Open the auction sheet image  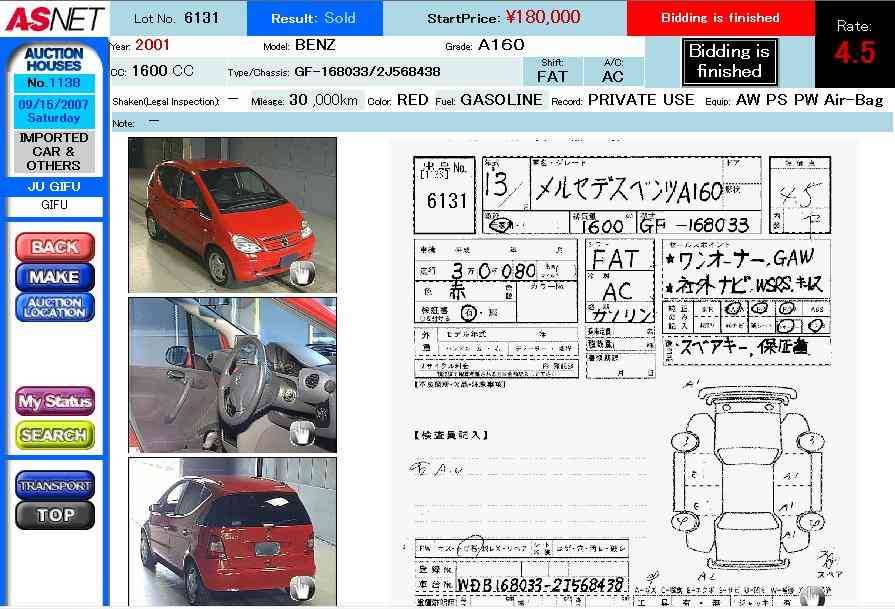623,374
